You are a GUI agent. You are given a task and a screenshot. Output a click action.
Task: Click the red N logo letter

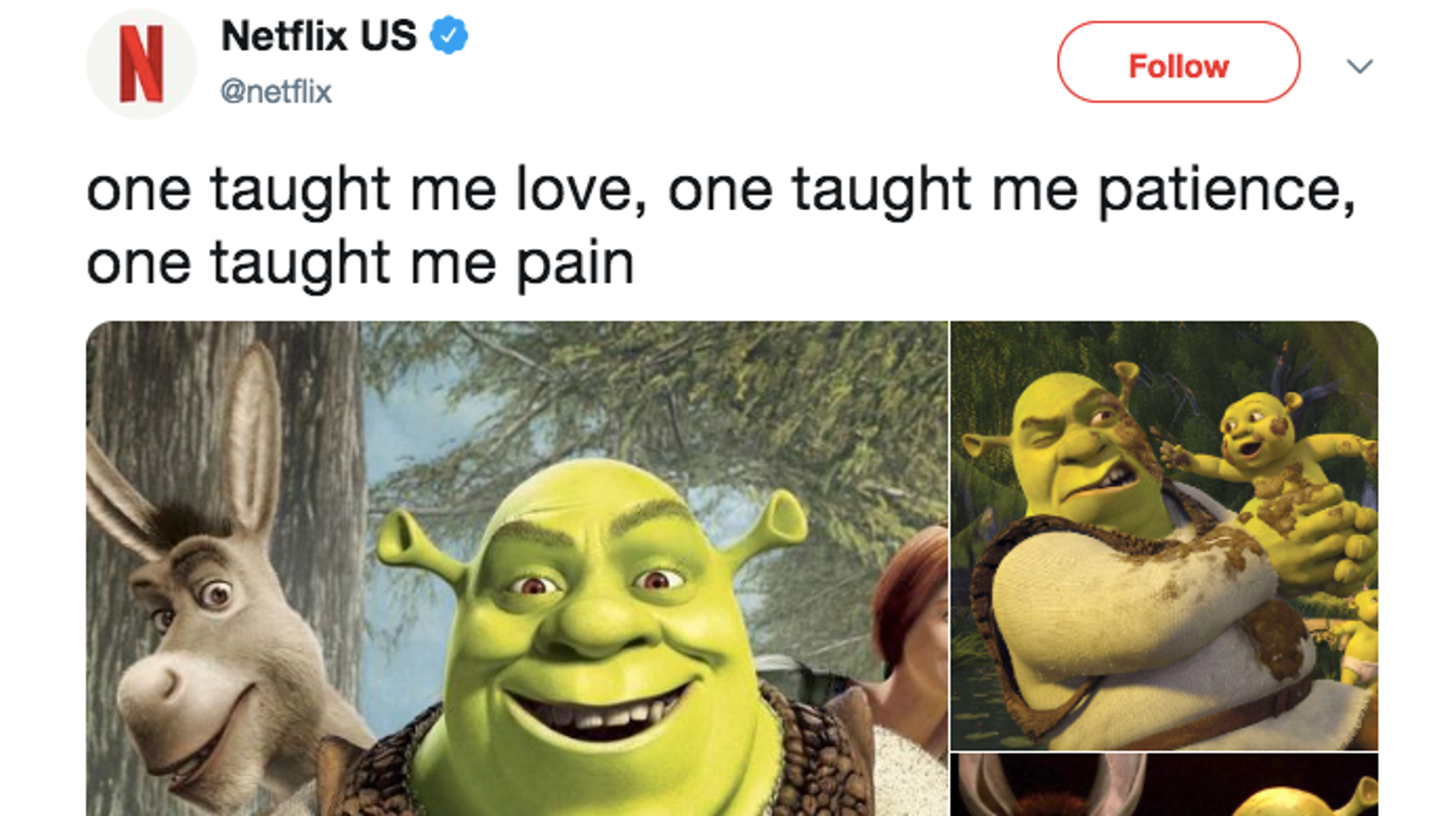[141, 64]
